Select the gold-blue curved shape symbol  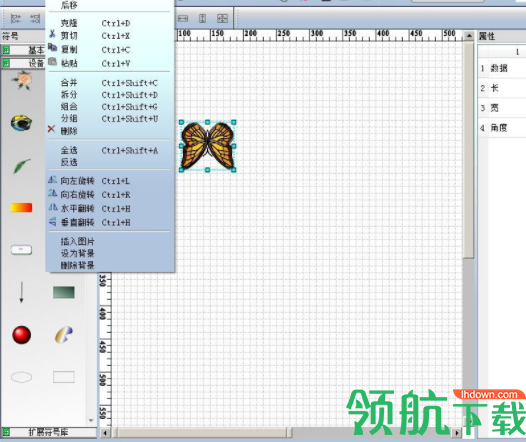pyautogui.click(x=64, y=335)
